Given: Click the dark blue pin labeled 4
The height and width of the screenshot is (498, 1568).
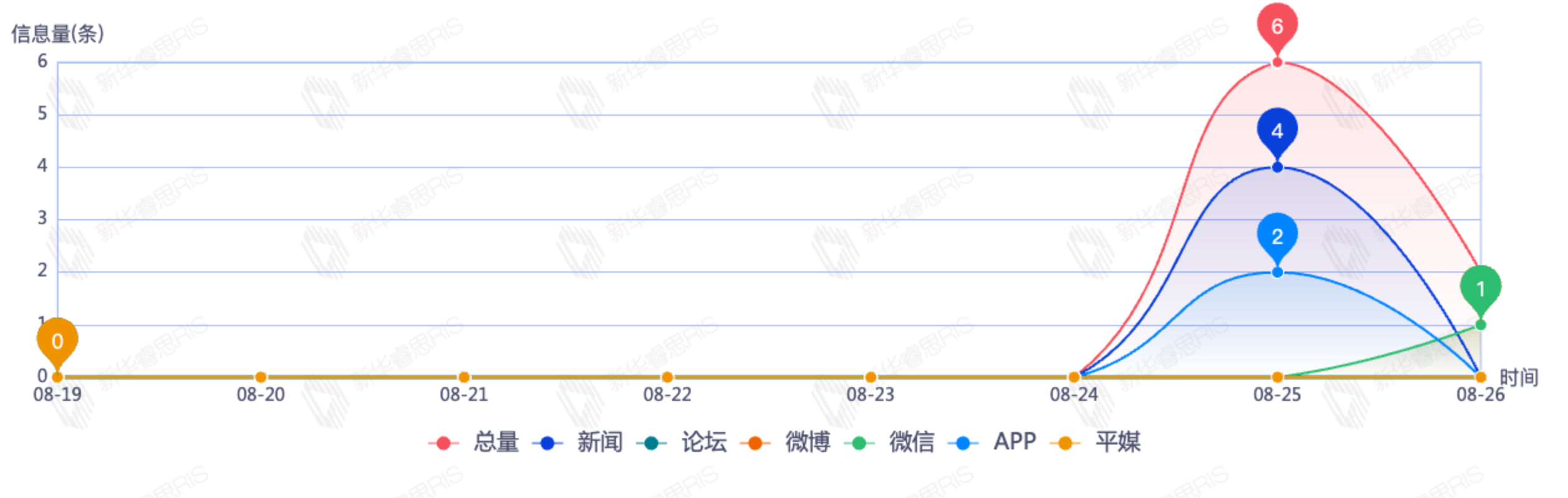Looking at the screenshot, I should point(1277,131).
